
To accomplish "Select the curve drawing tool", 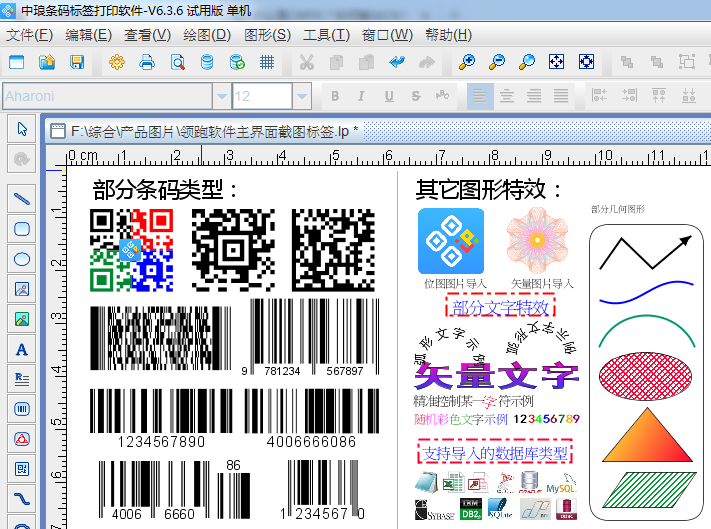I will [x=22, y=499].
